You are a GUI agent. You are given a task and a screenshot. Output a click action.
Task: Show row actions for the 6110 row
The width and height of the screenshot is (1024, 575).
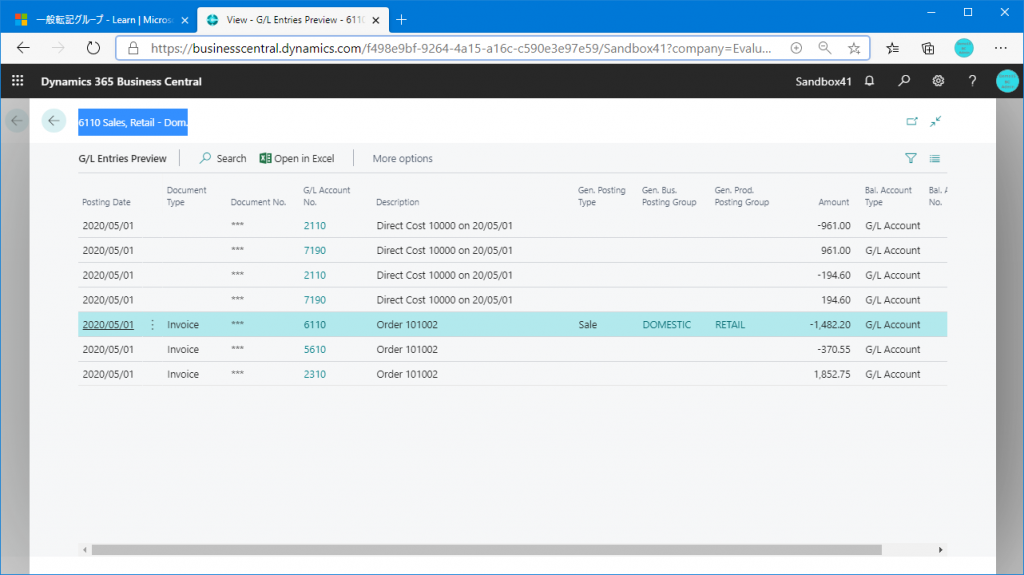(x=152, y=325)
